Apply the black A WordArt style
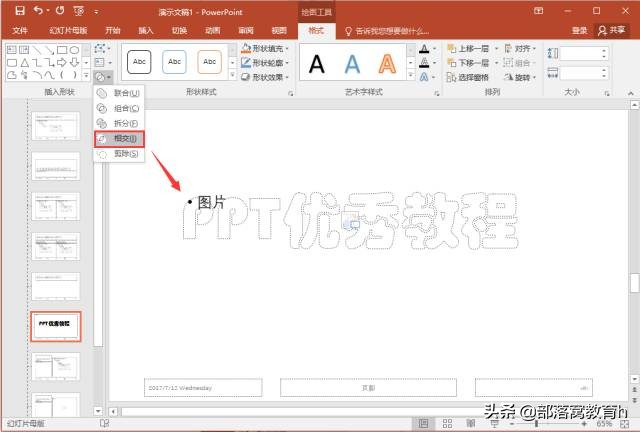640x432 pixels. tap(317, 63)
